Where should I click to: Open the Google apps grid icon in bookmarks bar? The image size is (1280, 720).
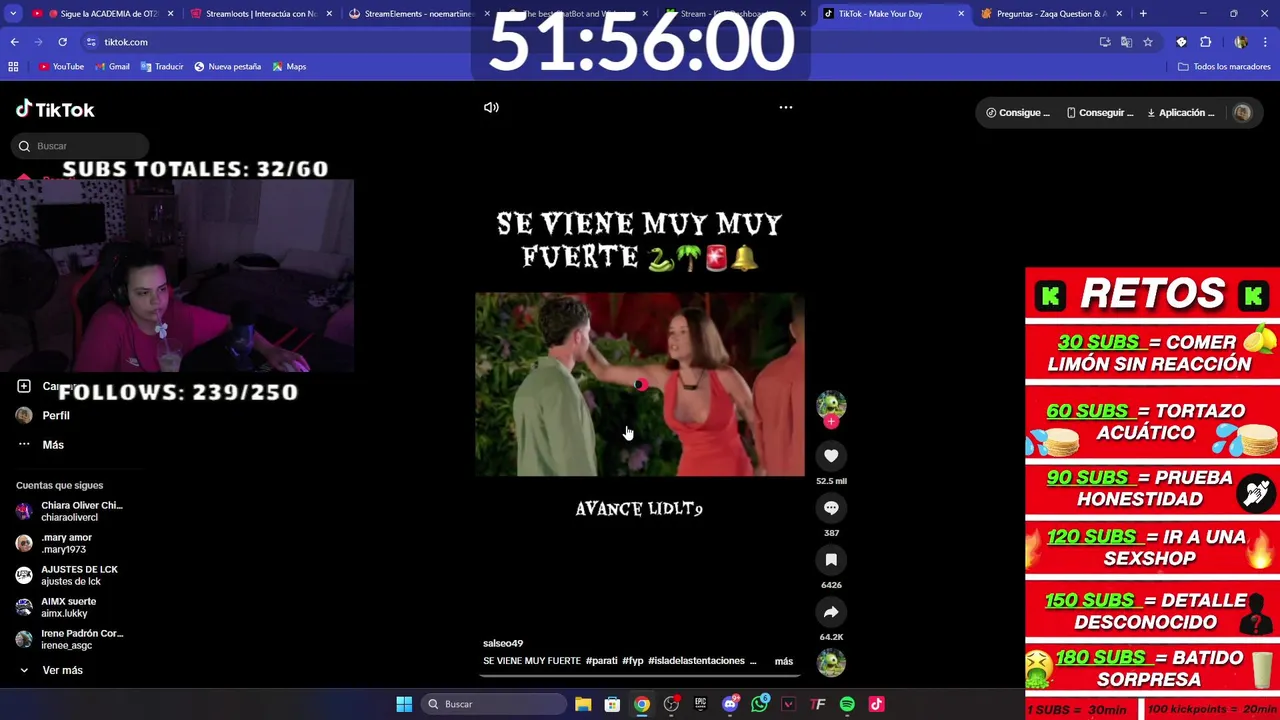click(13, 67)
